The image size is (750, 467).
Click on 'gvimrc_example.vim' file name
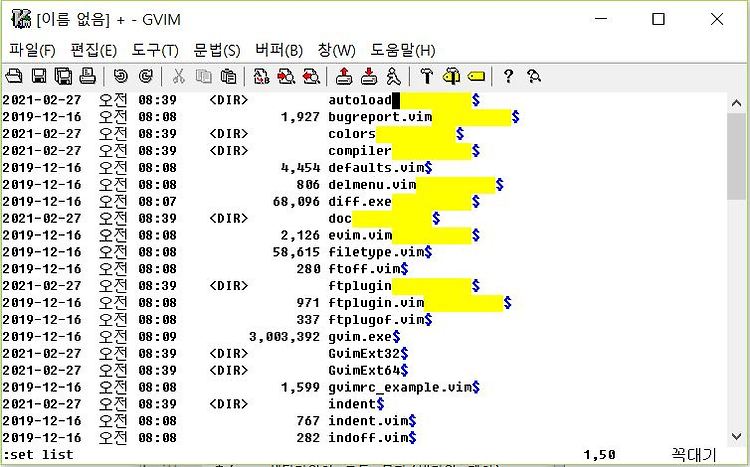[x=400, y=387]
